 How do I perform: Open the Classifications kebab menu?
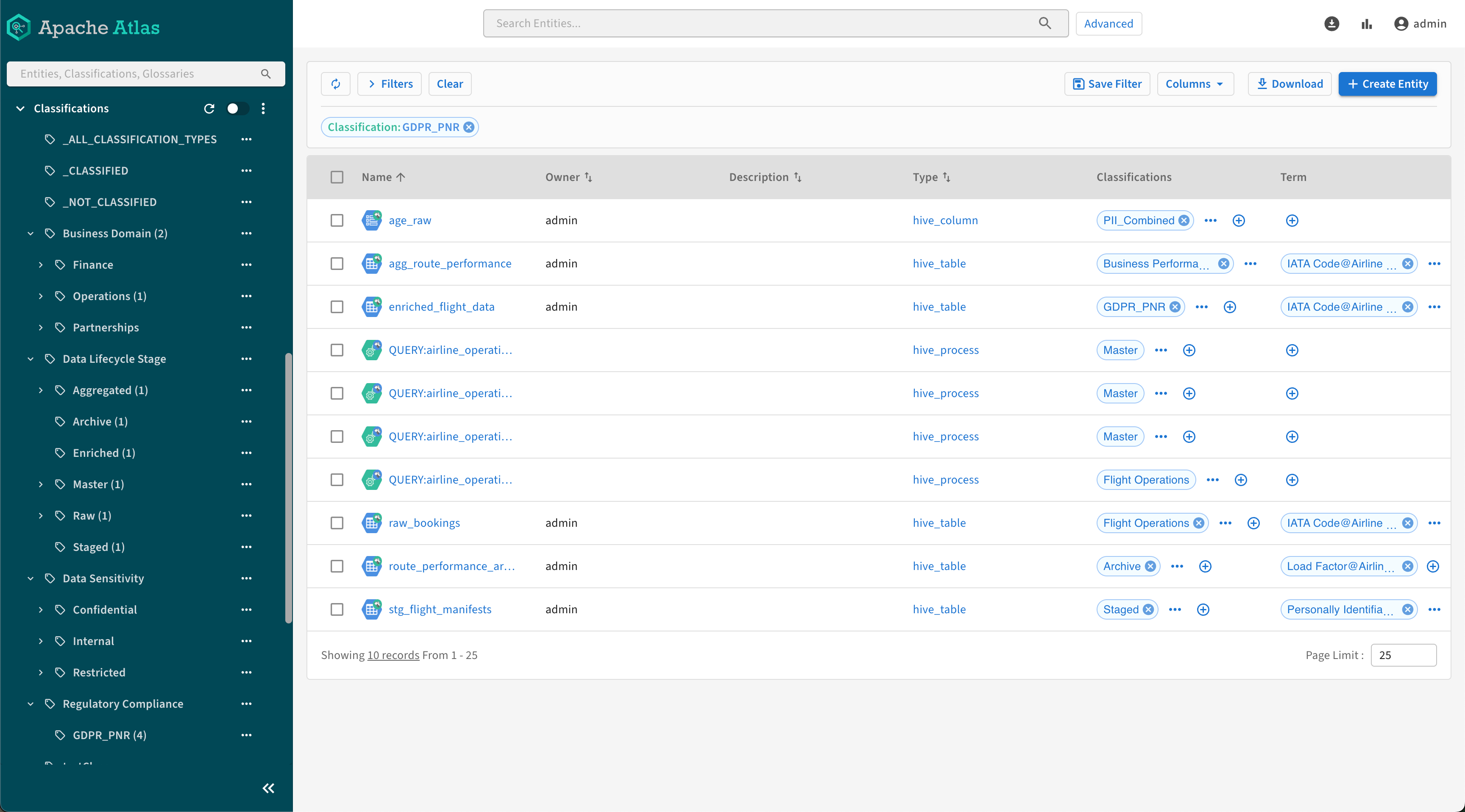pos(263,108)
